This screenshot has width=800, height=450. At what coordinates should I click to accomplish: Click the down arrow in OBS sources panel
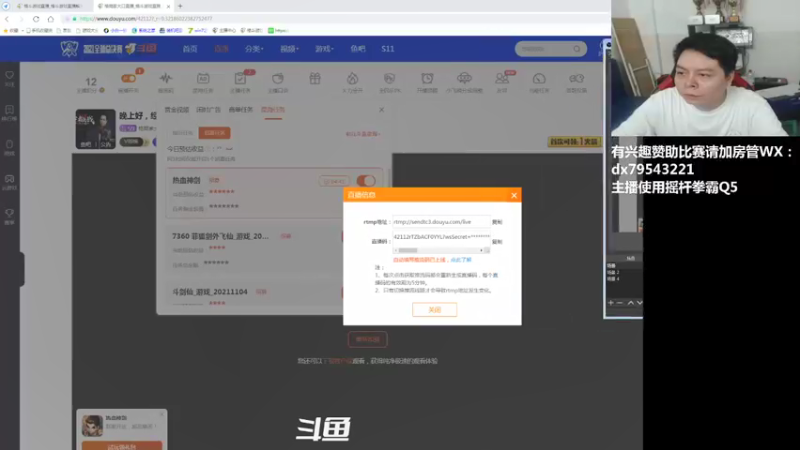639,303
